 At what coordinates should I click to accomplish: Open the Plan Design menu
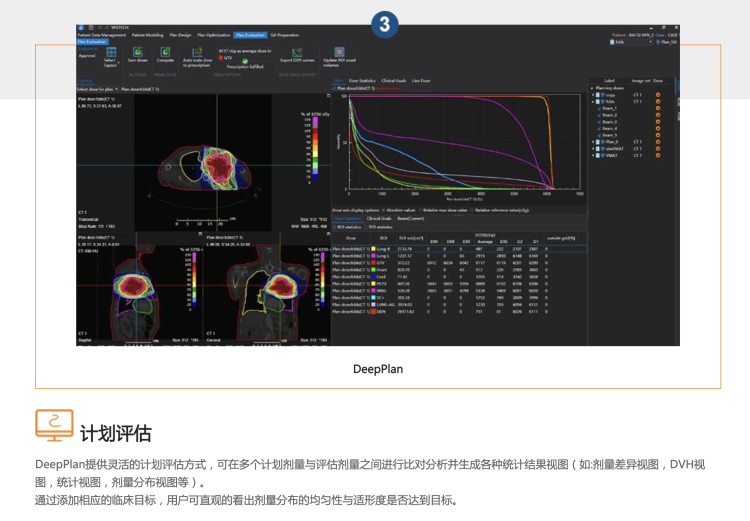[x=180, y=35]
